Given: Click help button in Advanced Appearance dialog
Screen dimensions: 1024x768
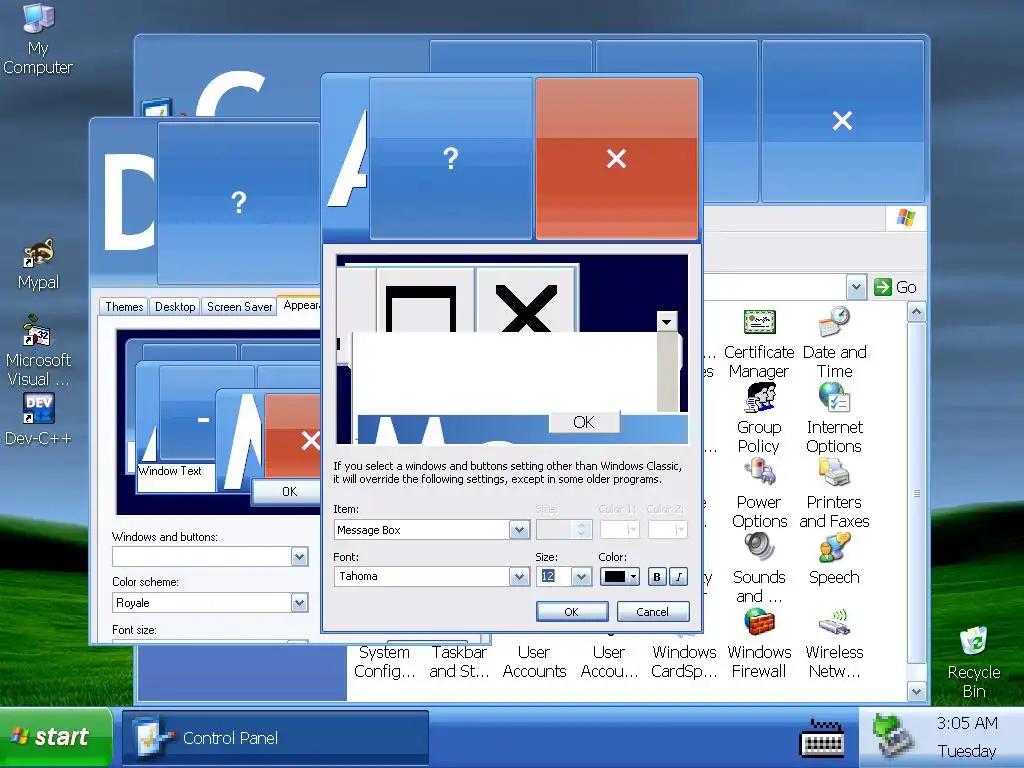Looking at the screenshot, I should [451, 159].
